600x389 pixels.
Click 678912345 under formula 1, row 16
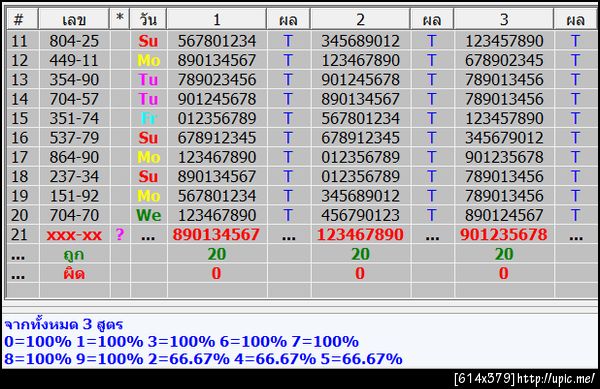coord(217,138)
